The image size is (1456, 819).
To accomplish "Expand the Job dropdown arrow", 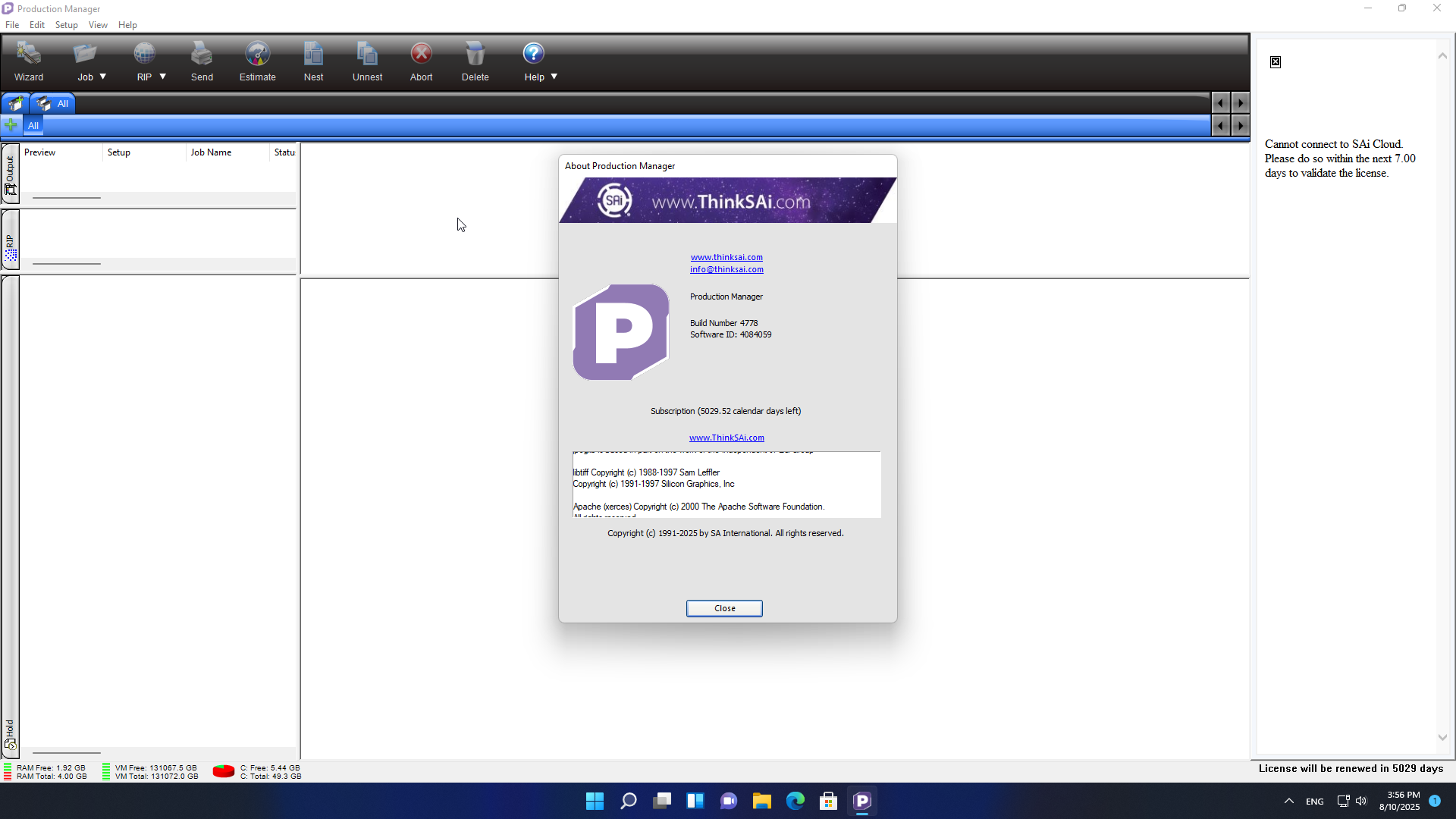I will click(103, 77).
